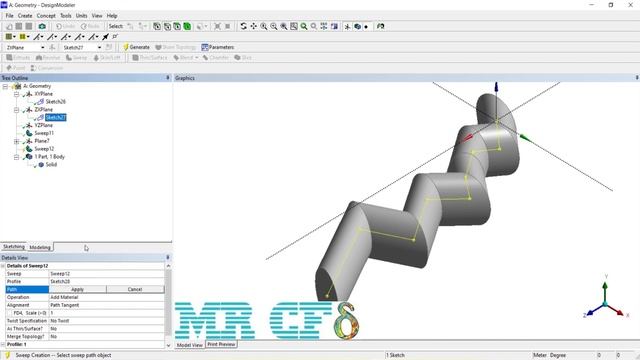Open the Help menu

112,16
